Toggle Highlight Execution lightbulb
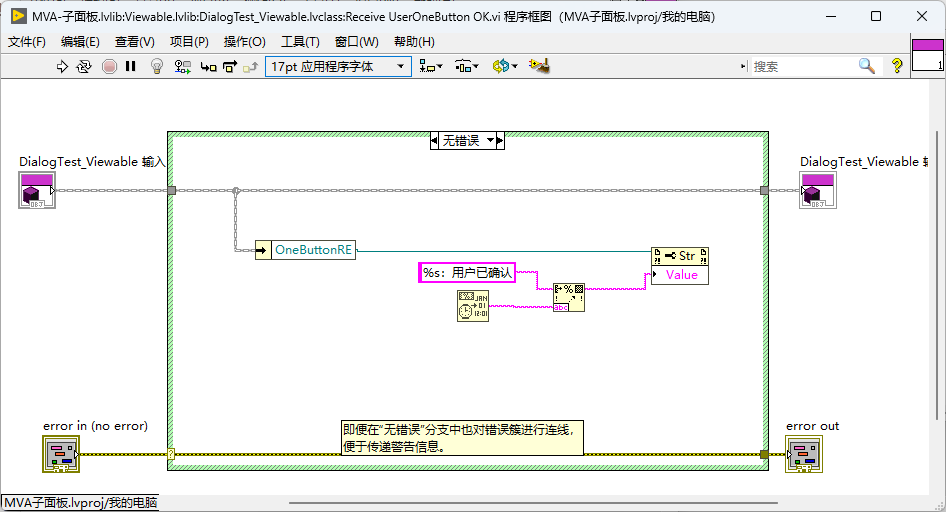 [x=157, y=66]
